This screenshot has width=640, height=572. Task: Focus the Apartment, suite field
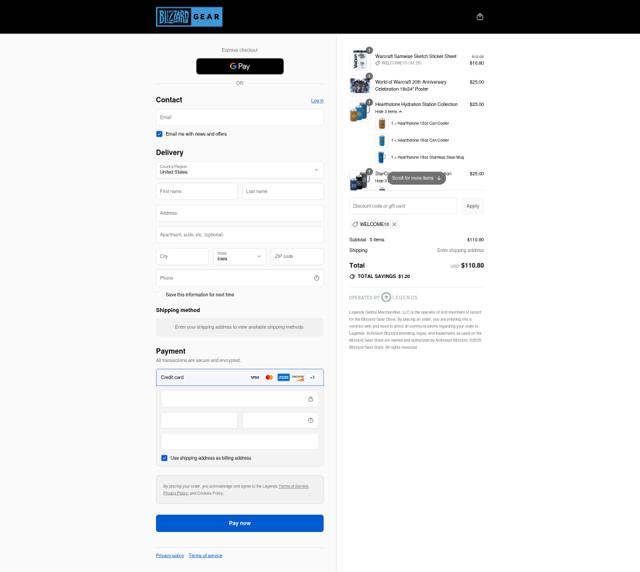[x=240, y=235]
